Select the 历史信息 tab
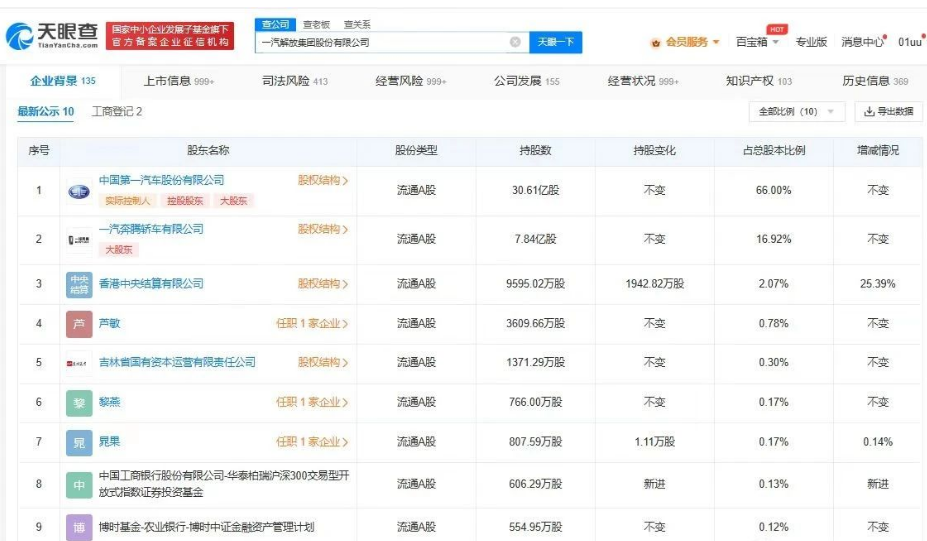This screenshot has height=541, width=927. click(875, 81)
